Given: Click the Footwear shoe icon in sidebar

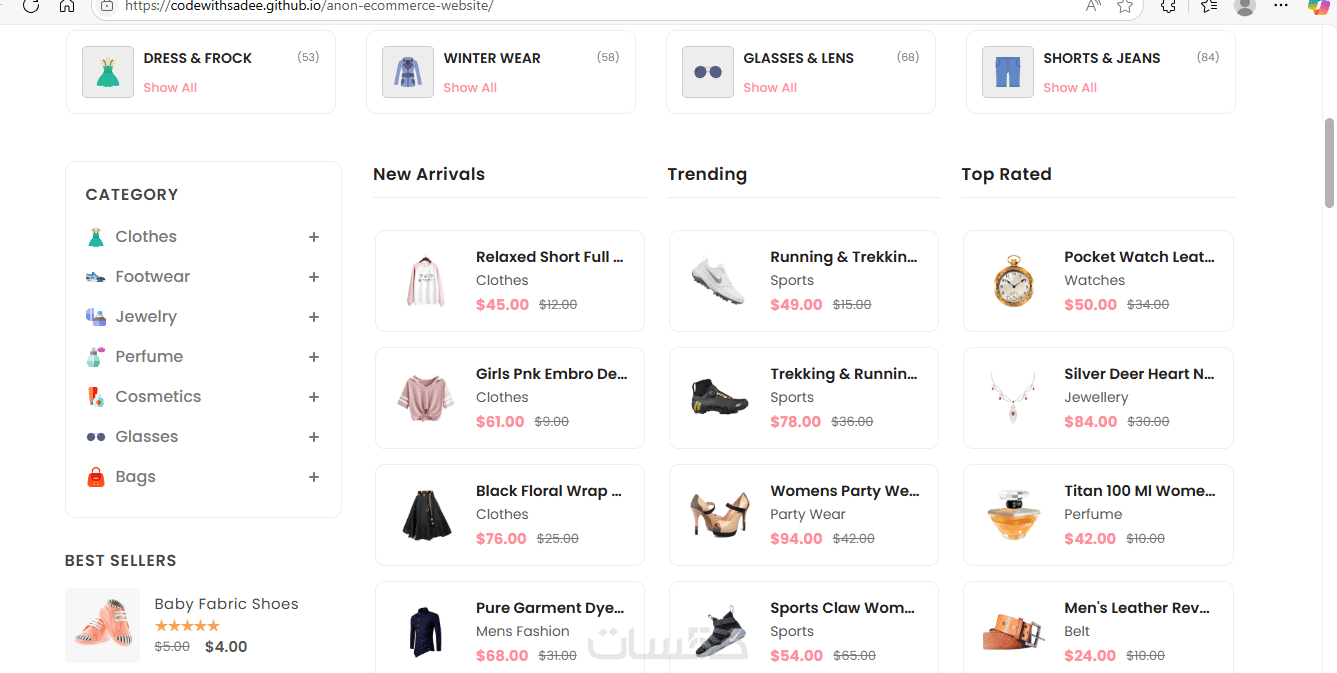Looking at the screenshot, I should pyautogui.click(x=96, y=277).
